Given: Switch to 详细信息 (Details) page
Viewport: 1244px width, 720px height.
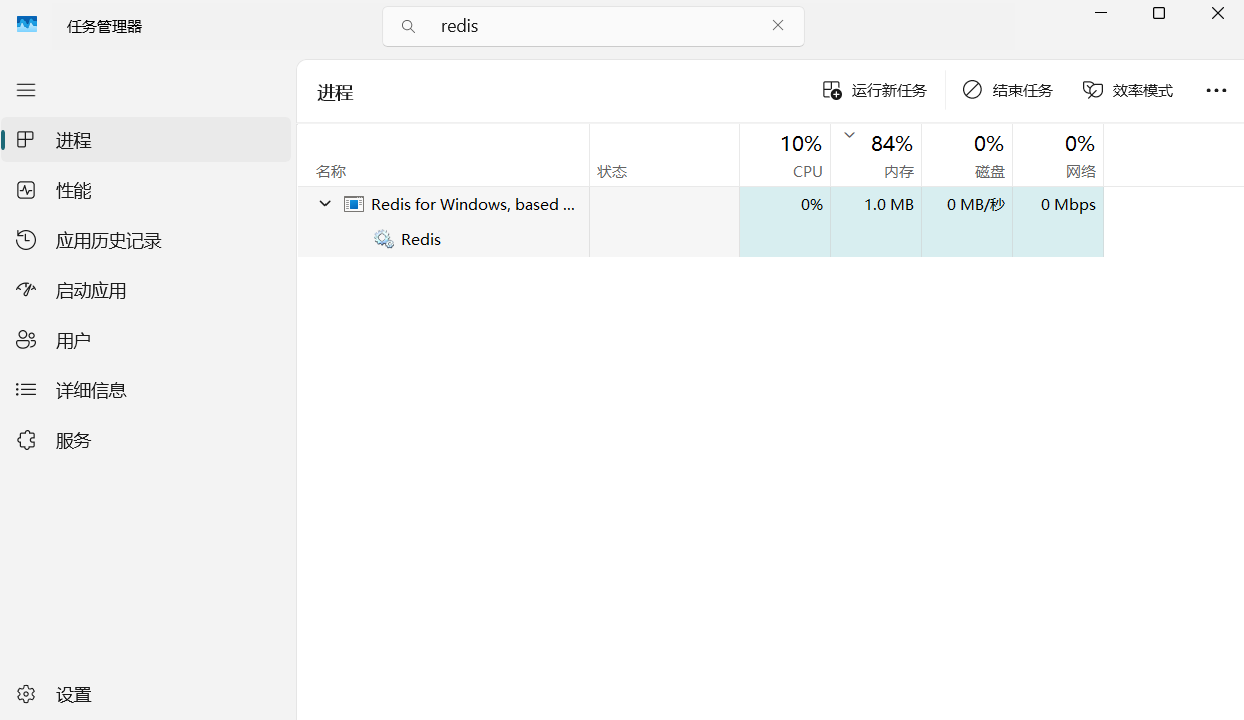Looking at the screenshot, I should point(146,390).
